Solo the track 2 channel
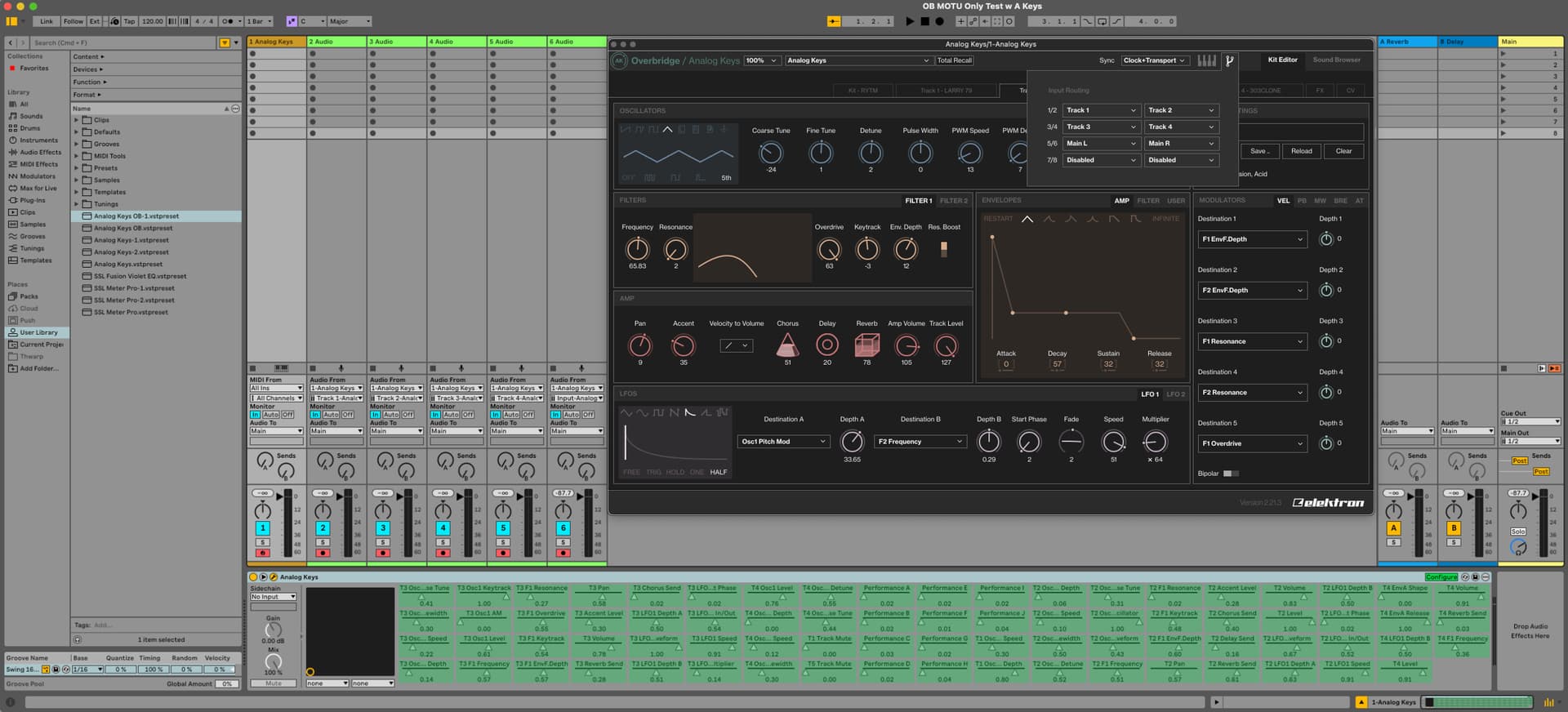This screenshot has height=712, width=1568. point(323,542)
